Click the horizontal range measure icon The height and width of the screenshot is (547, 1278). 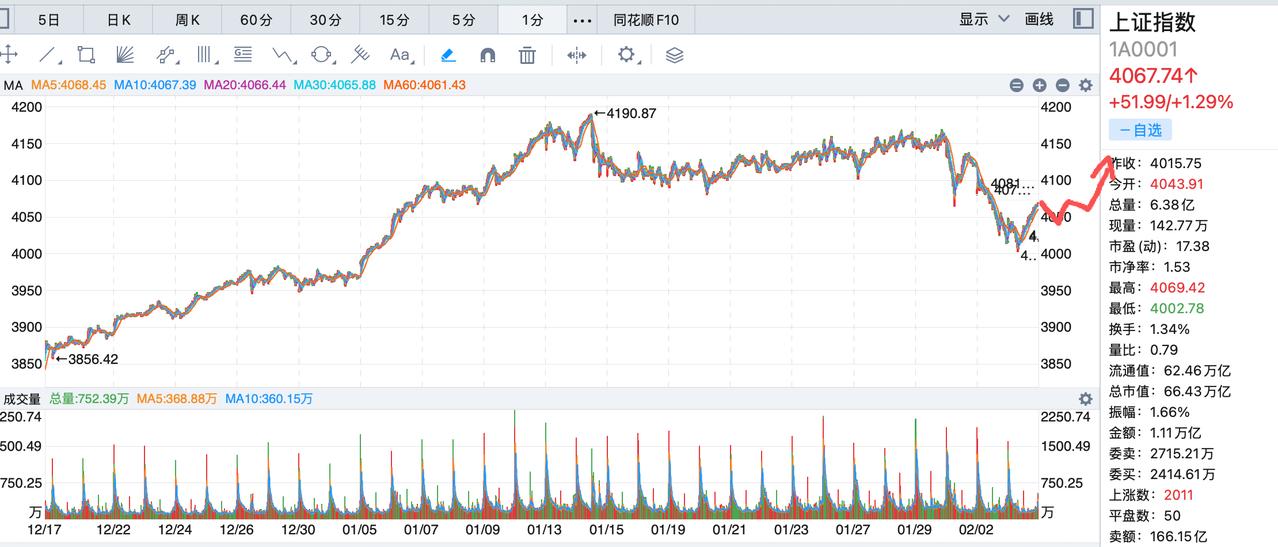(577, 55)
